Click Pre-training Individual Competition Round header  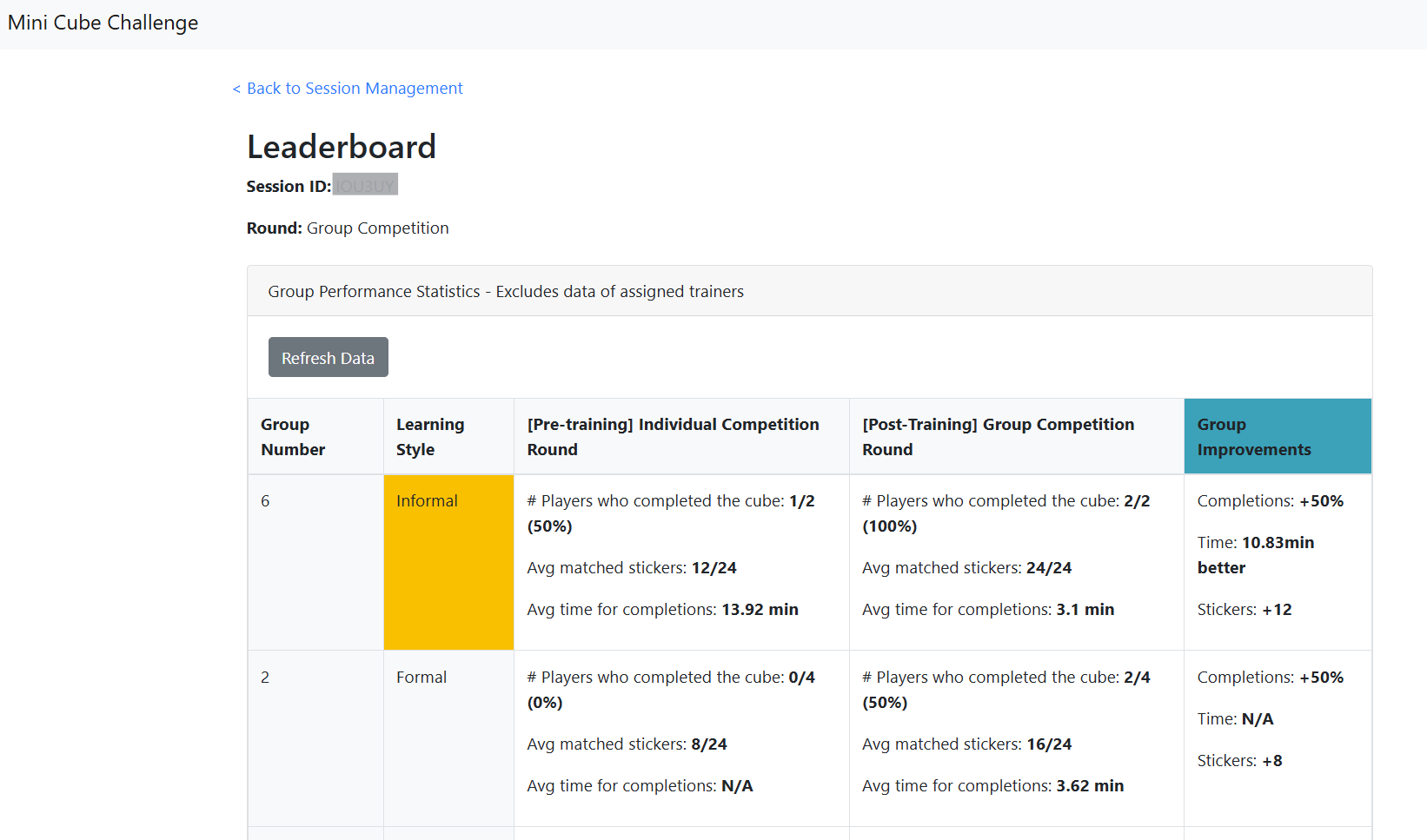(681, 436)
